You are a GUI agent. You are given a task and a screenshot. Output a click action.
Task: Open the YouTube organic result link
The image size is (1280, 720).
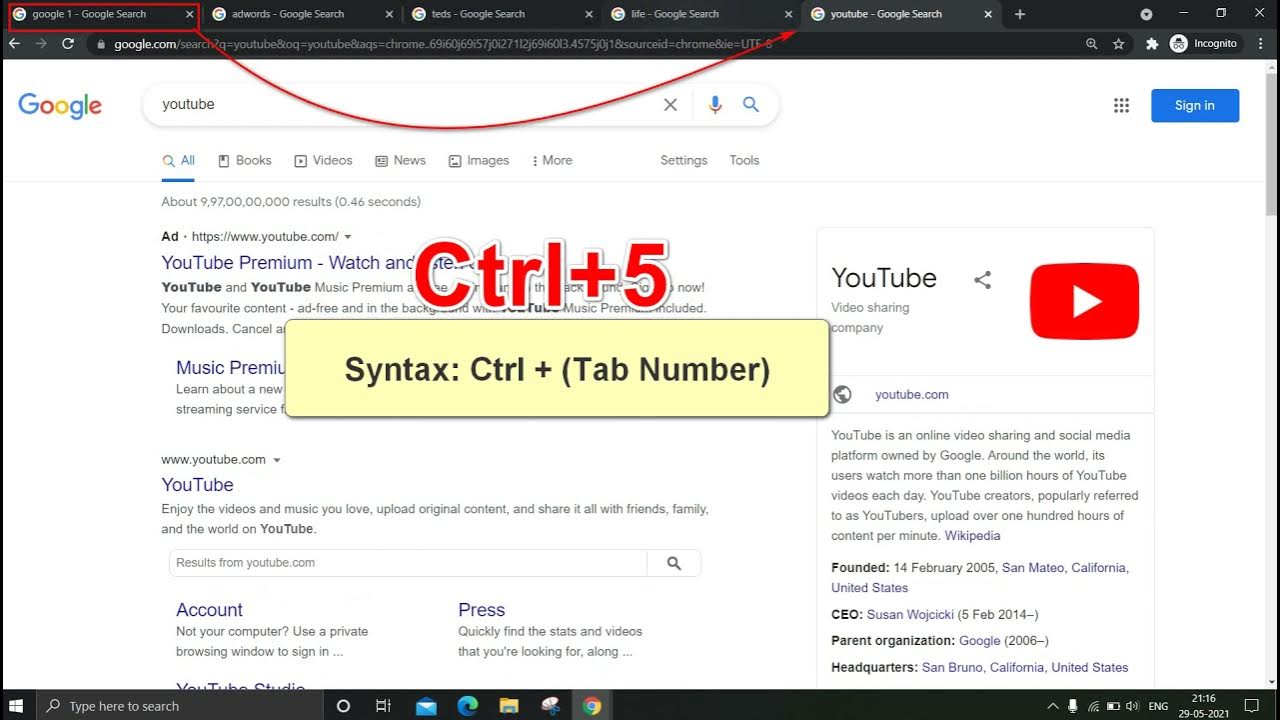click(x=198, y=485)
